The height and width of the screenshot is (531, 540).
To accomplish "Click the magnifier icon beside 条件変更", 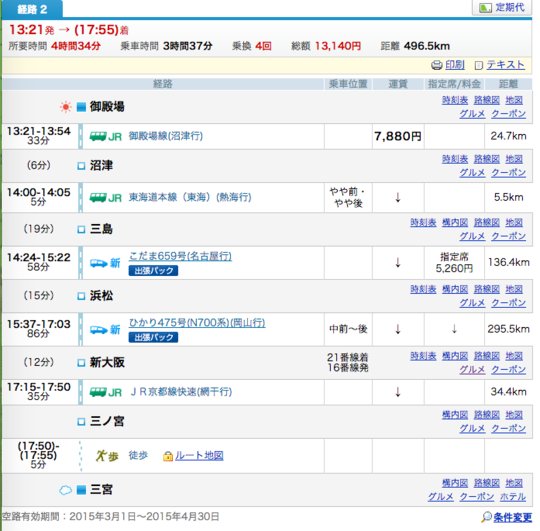I will pos(486,517).
